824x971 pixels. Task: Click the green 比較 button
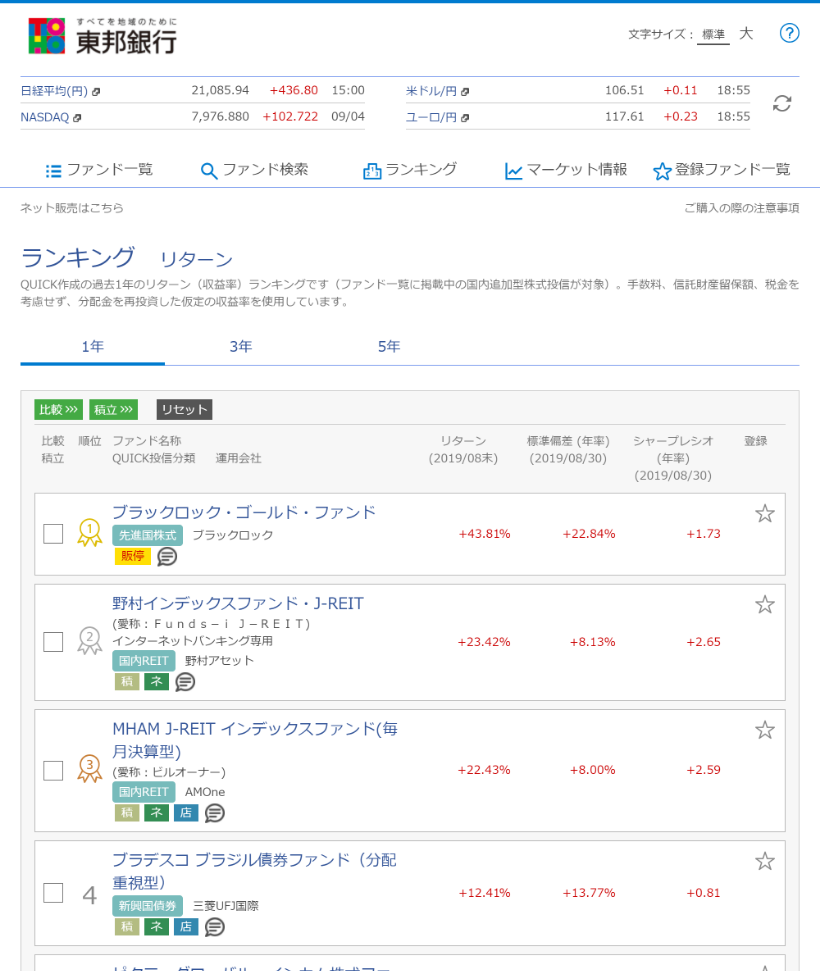[x=58, y=409]
